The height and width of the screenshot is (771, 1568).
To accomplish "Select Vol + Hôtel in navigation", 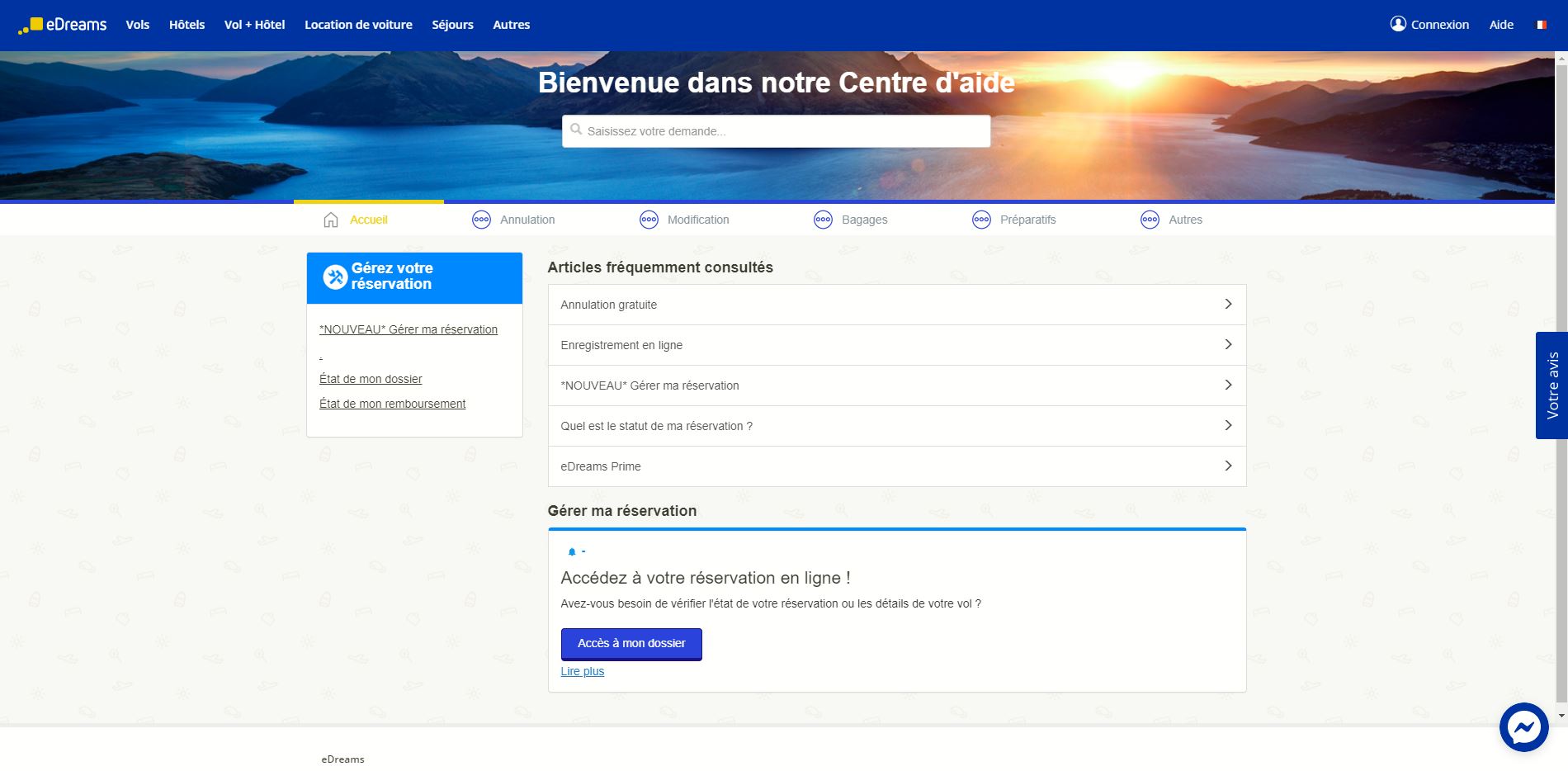I will point(254,25).
